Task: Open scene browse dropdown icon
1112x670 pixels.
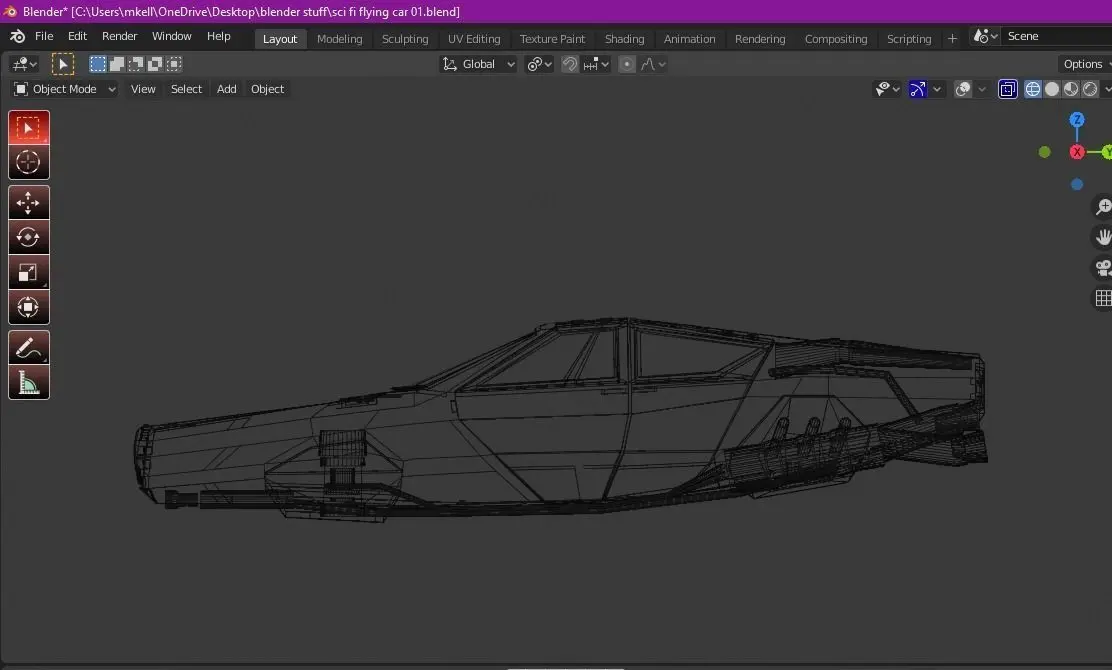Action: 985,36
